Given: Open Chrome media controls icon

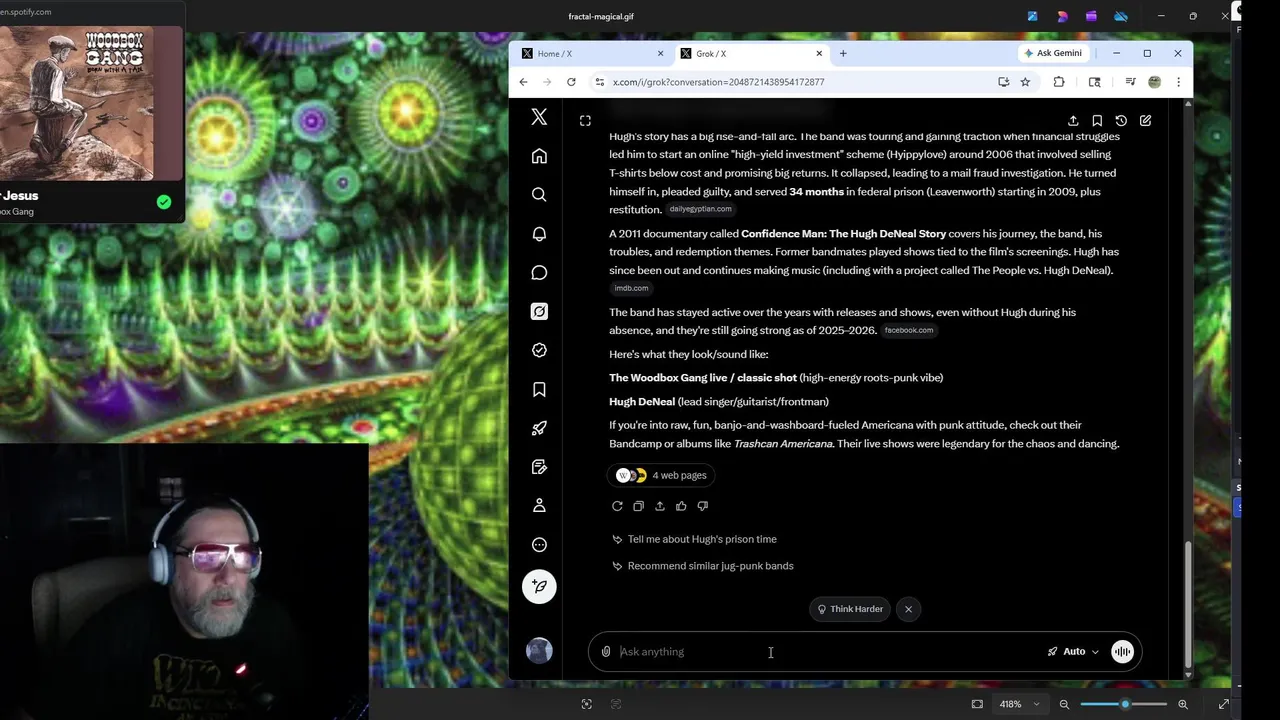Looking at the screenshot, I should [x=1130, y=82].
